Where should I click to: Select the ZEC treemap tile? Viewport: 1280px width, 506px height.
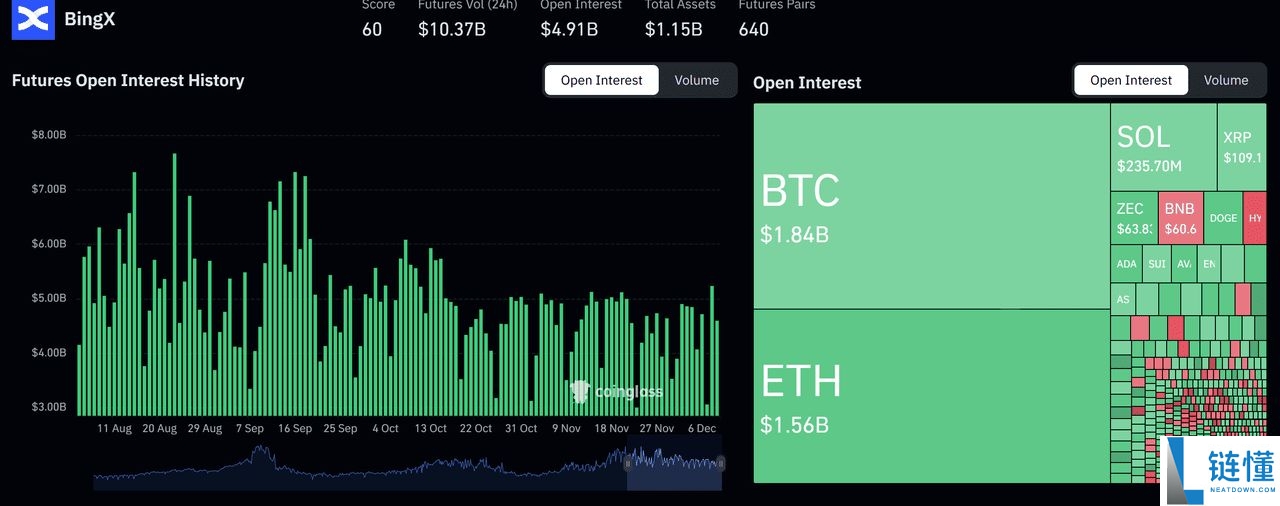1133,218
